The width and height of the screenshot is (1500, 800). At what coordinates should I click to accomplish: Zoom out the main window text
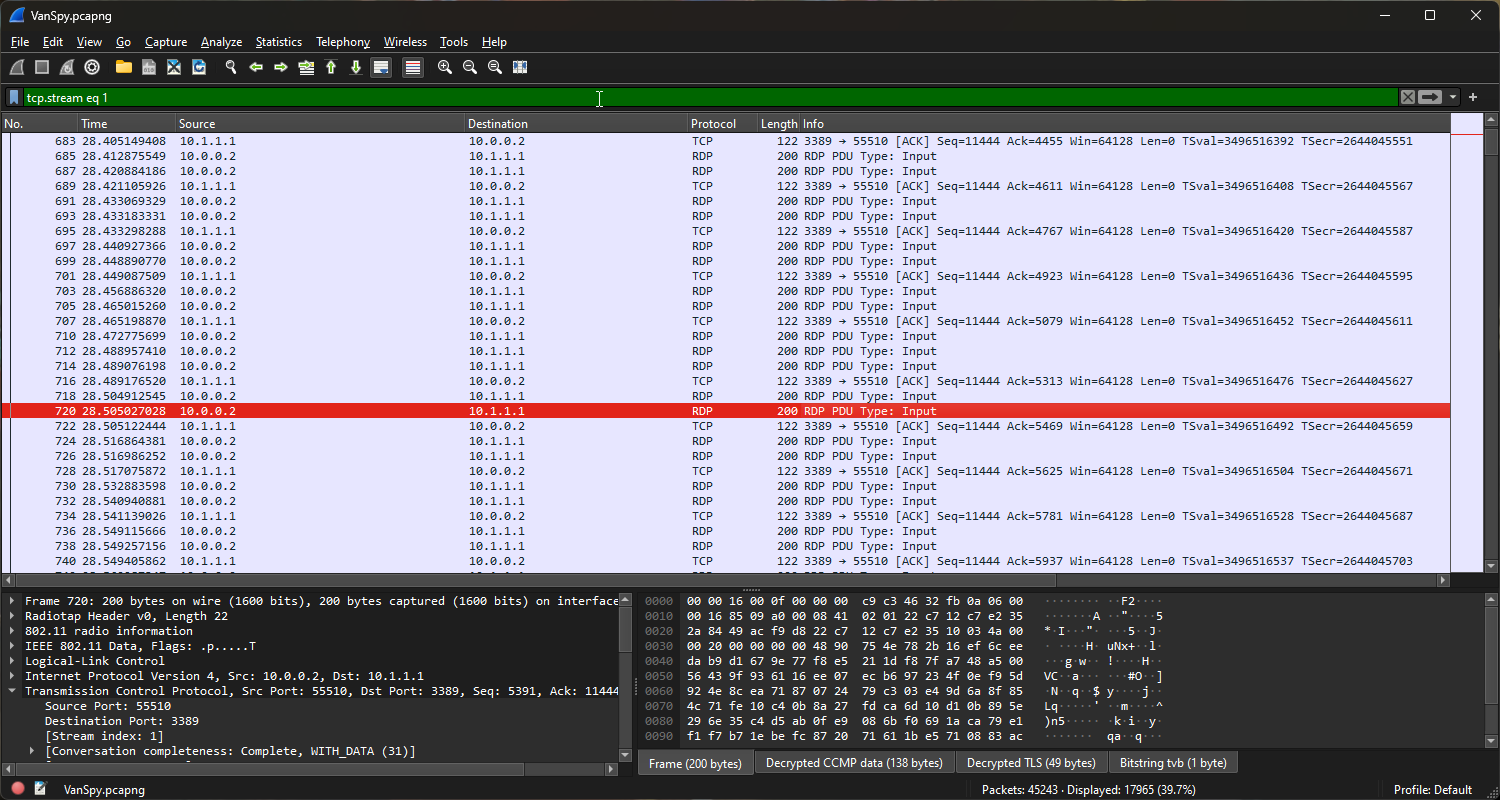pos(470,67)
